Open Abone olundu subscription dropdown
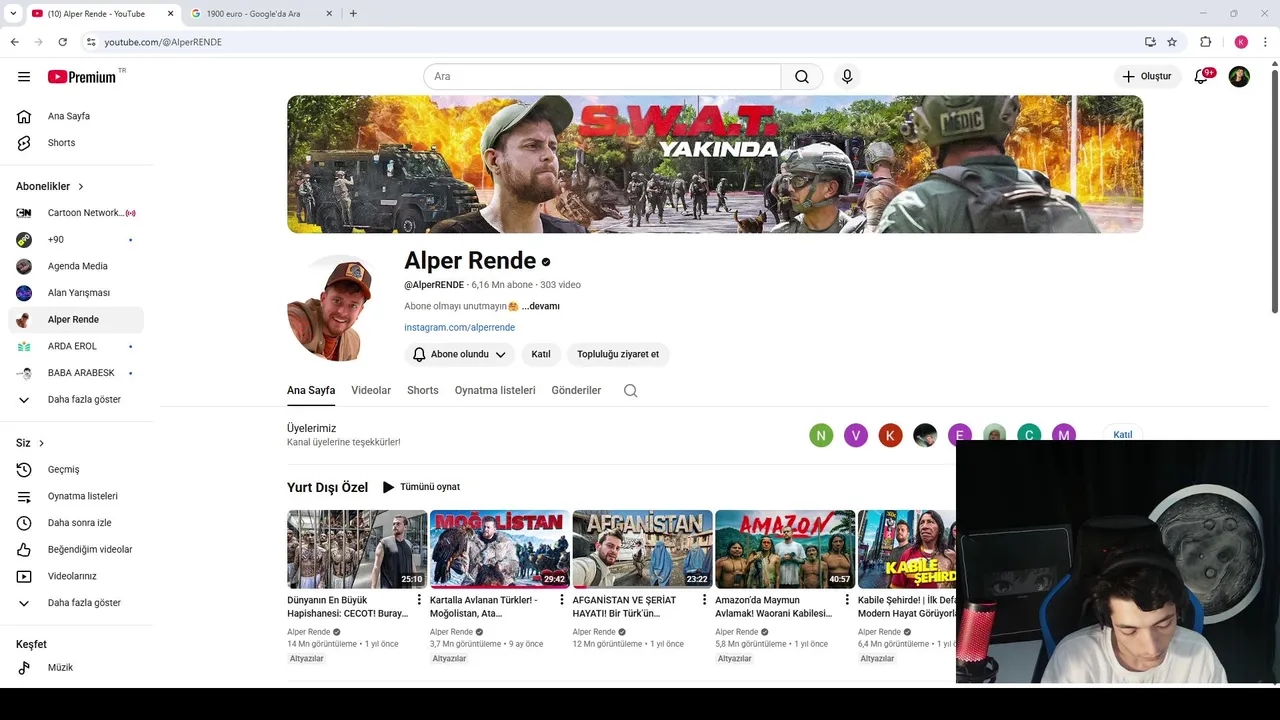Viewport: 1280px width, 720px height. [x=459, y=354]
